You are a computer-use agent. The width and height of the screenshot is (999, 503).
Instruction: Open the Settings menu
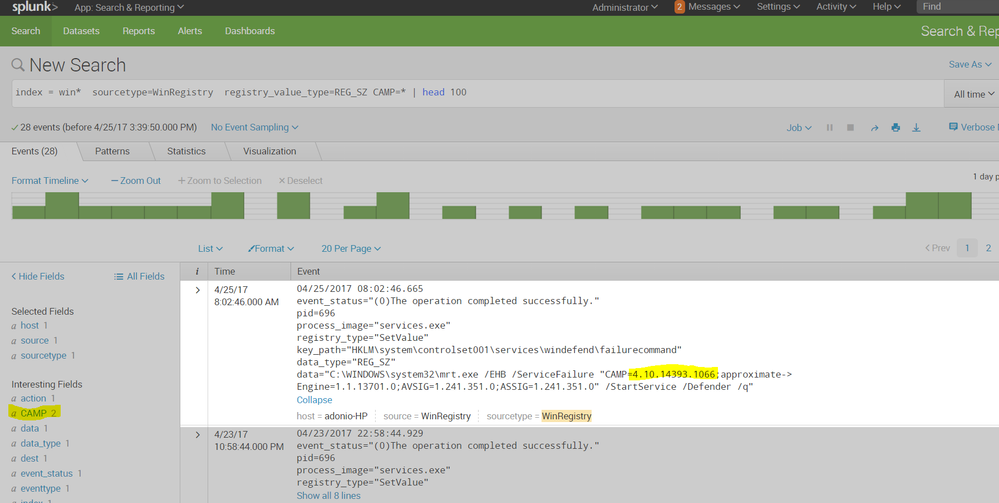click(x=778, y=7)
